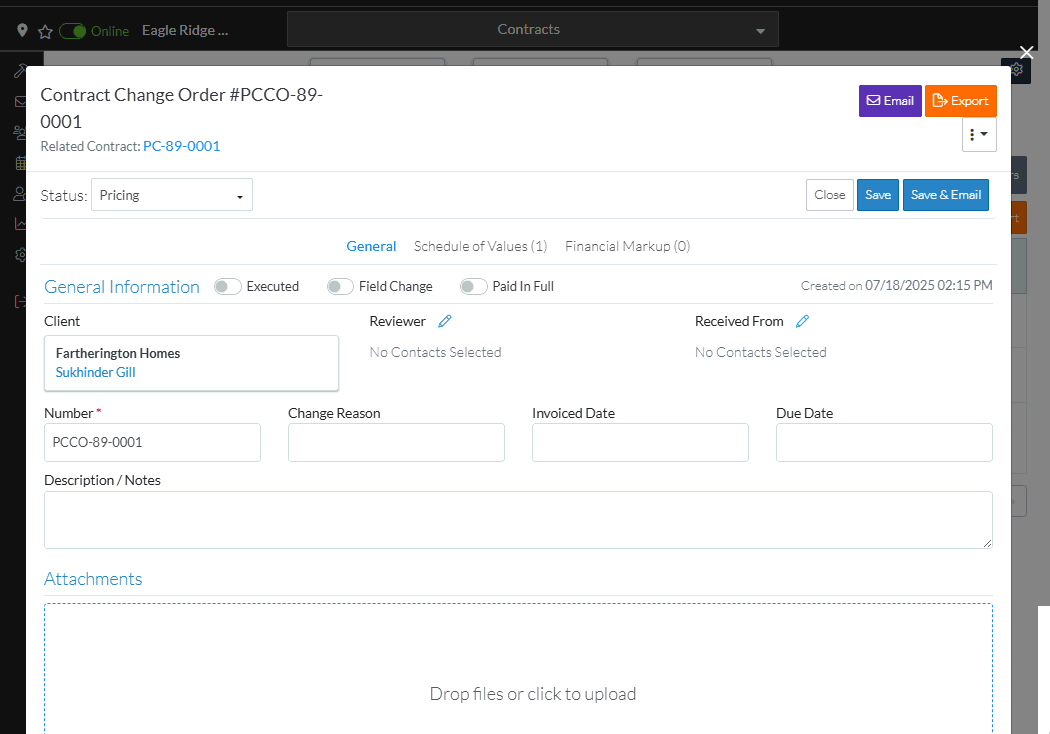The image size is (1050, 734).
Task: Click the Reviewer edit pencil icon
Action: 445,321
